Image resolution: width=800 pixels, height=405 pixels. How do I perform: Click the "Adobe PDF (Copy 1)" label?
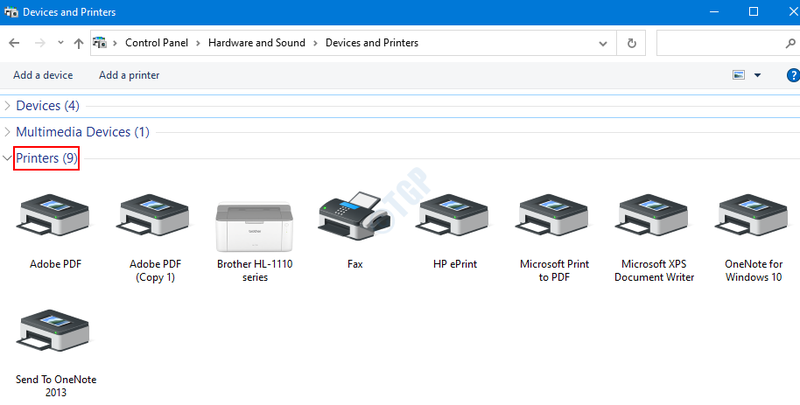pos(155,271)
